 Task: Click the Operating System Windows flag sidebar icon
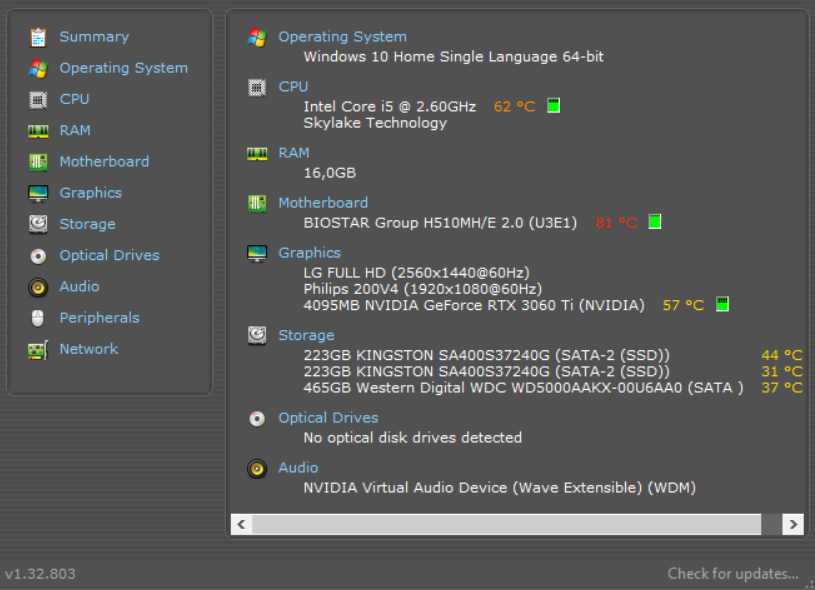tap(38, 68)
